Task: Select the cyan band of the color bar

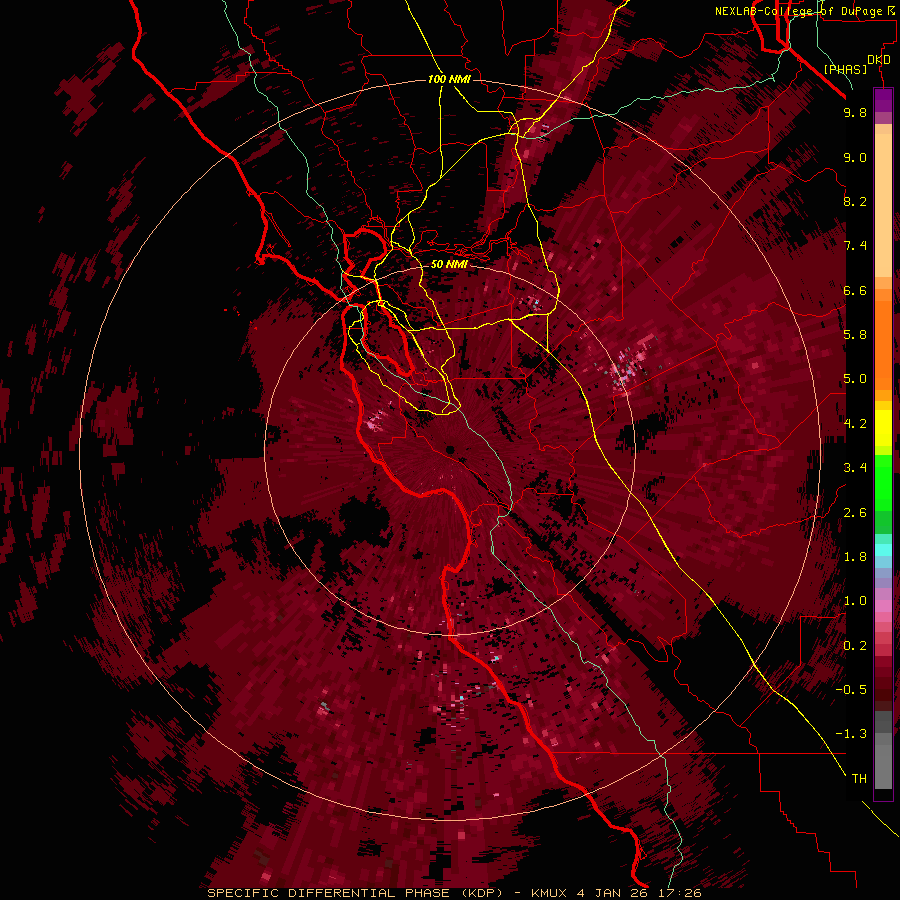Action: pos(883,550)
